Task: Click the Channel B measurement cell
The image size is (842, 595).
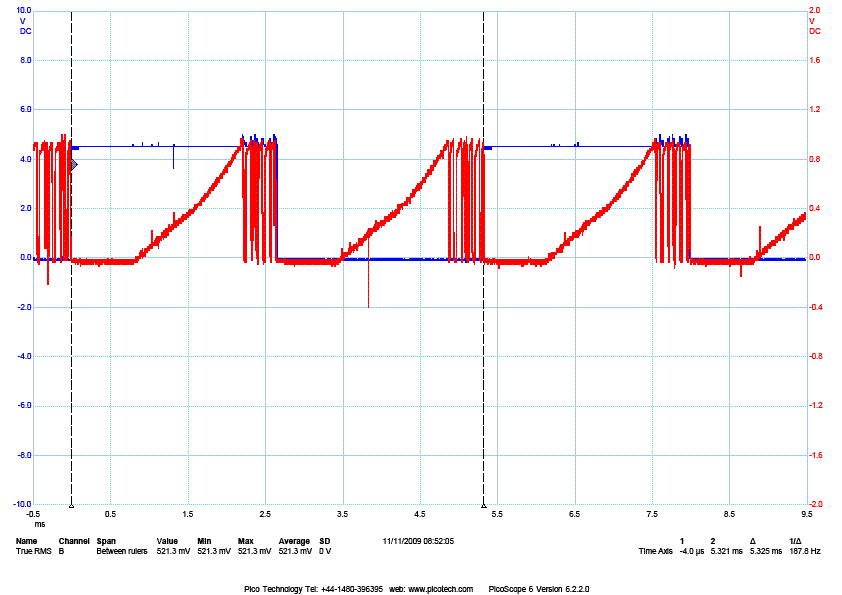Action: tap(62, 551)
